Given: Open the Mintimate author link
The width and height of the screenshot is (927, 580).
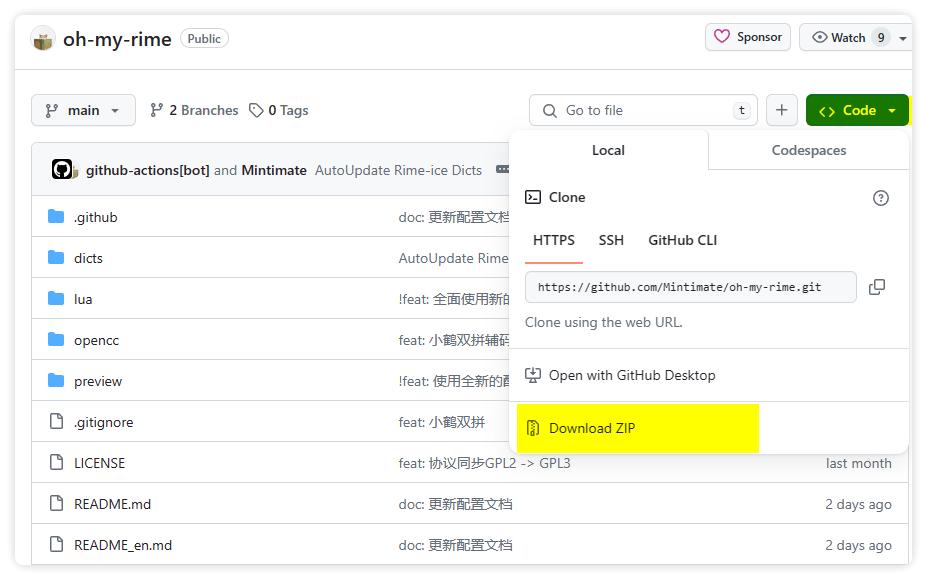Looking at the screenshot, I should [274, 170].
